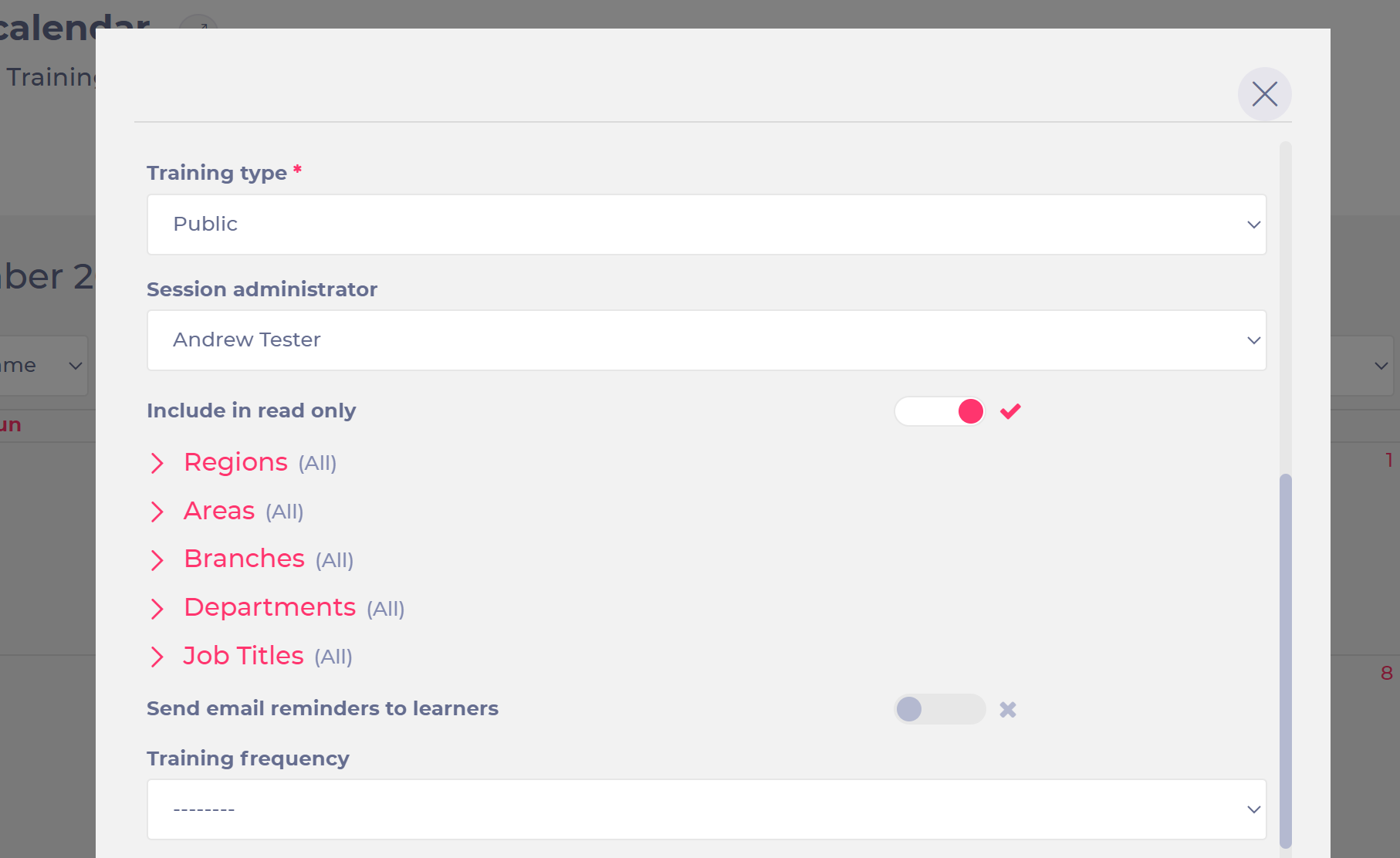Screen dimensions: 1400x858
Task: Click the chevron arrow next to Departments
Action: point(157,609)
